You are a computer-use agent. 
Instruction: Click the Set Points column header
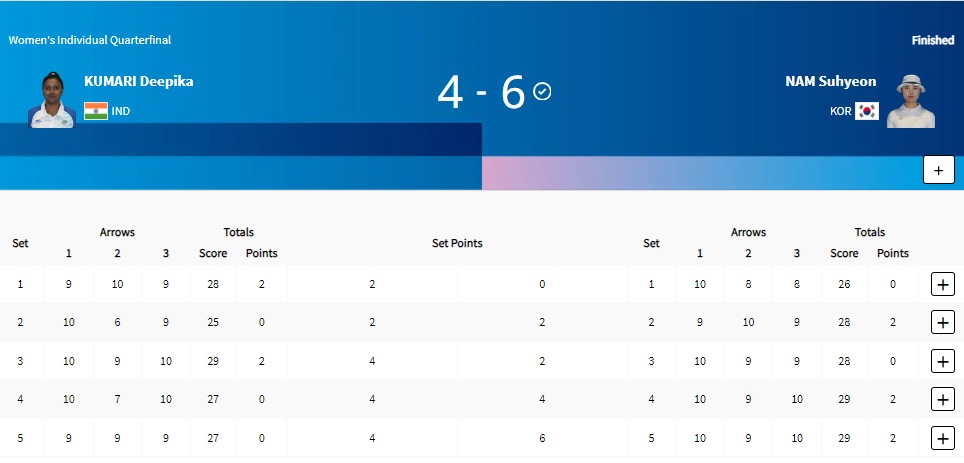pos(457,243)
